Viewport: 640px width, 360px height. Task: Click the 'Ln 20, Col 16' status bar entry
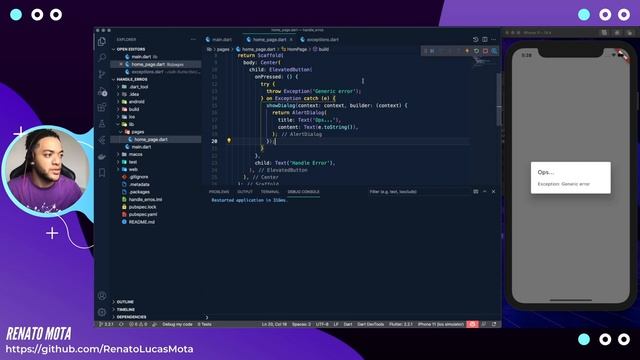(274, 324)
